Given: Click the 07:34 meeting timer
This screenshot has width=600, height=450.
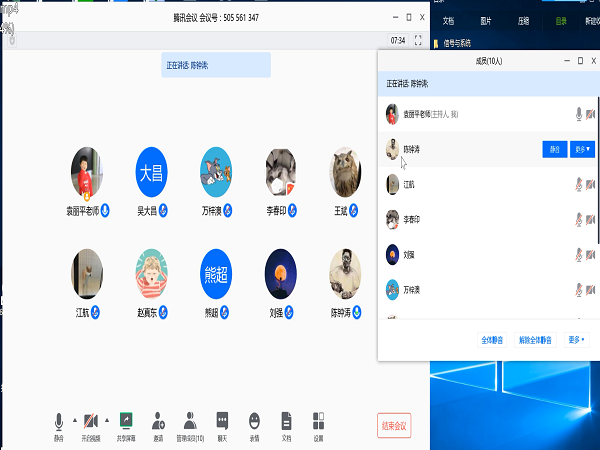Looking at the screenshot, I should 398,40.
